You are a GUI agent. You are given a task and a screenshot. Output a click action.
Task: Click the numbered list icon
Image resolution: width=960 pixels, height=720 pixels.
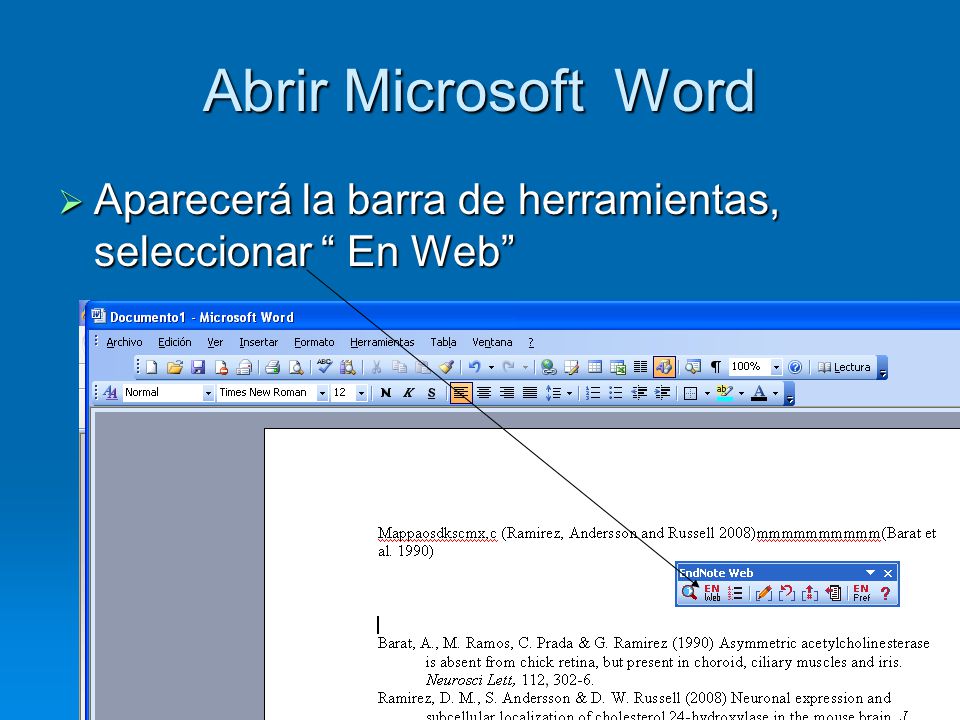click(593, 392)
